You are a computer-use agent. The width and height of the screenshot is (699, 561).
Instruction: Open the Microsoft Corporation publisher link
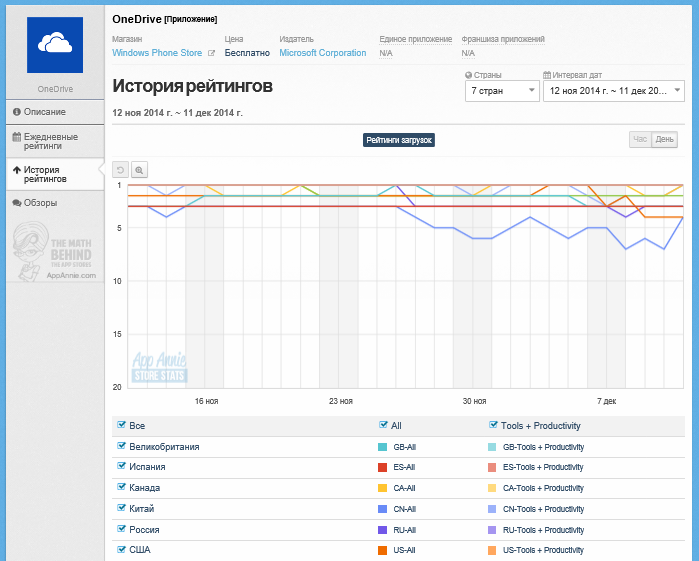coord(323,53)
